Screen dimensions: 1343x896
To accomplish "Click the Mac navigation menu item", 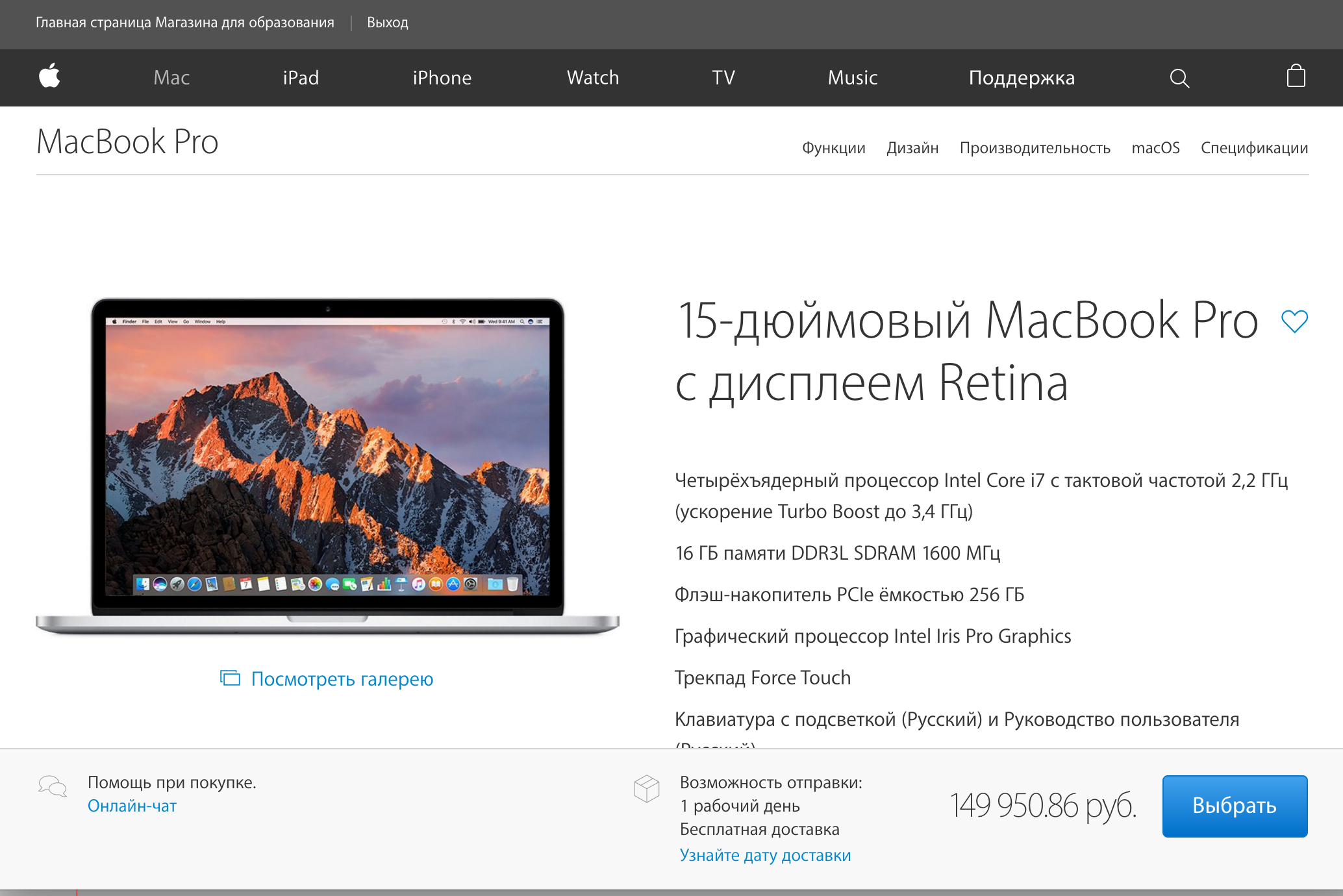I will (x=171, y=76).
